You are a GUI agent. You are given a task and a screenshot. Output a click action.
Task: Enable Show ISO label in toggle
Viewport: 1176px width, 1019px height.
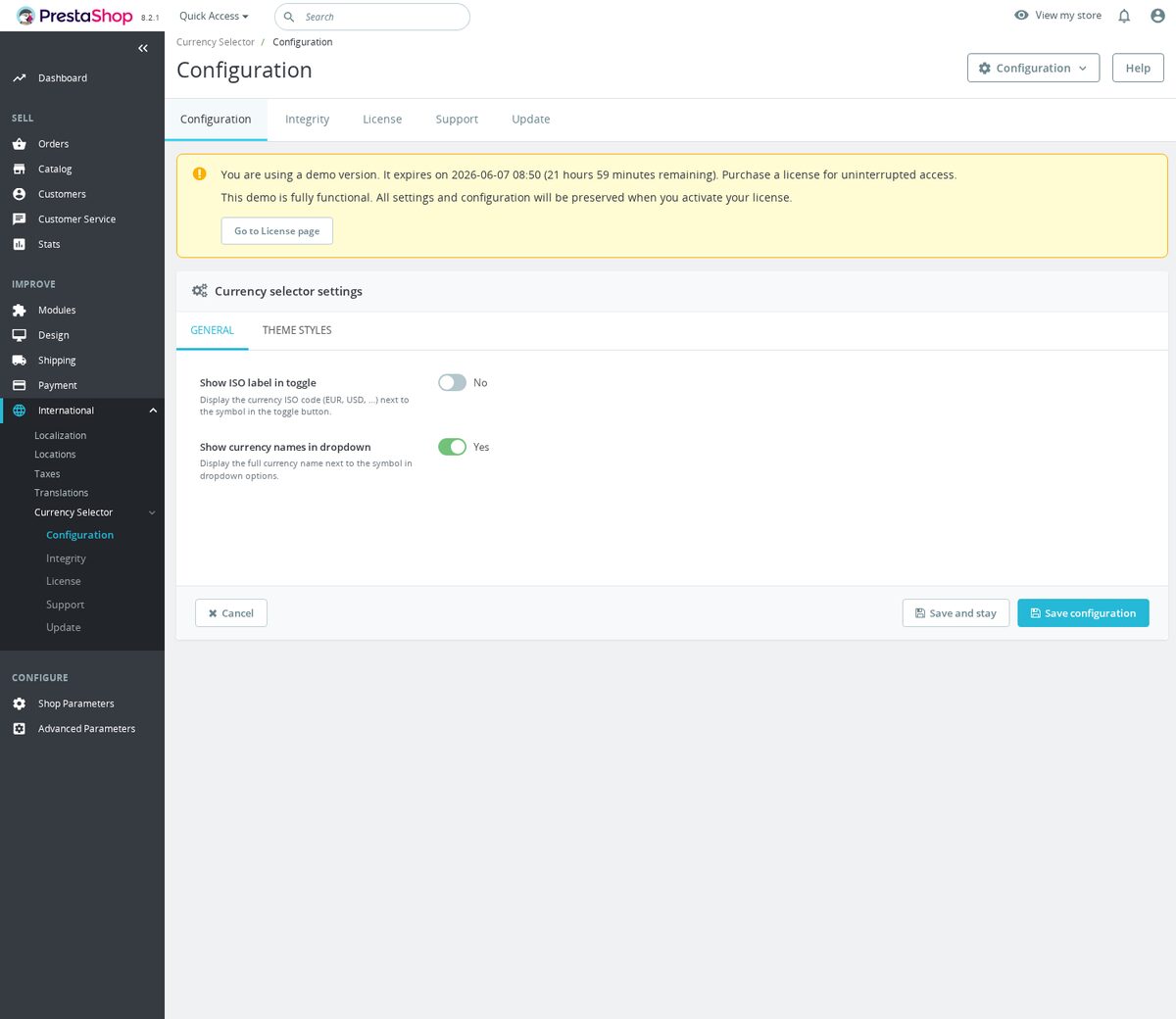pyautogui.click(x=452, y=382)
